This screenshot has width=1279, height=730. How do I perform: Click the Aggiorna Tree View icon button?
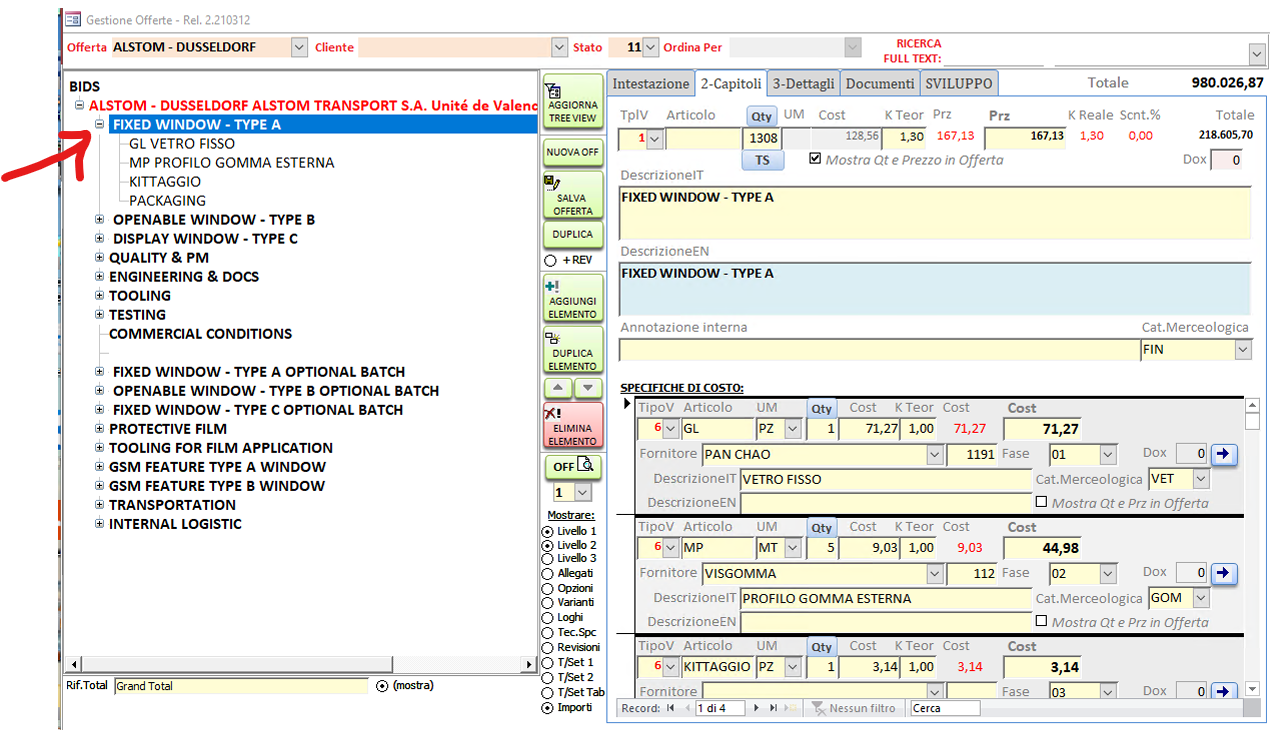(573, 101)
